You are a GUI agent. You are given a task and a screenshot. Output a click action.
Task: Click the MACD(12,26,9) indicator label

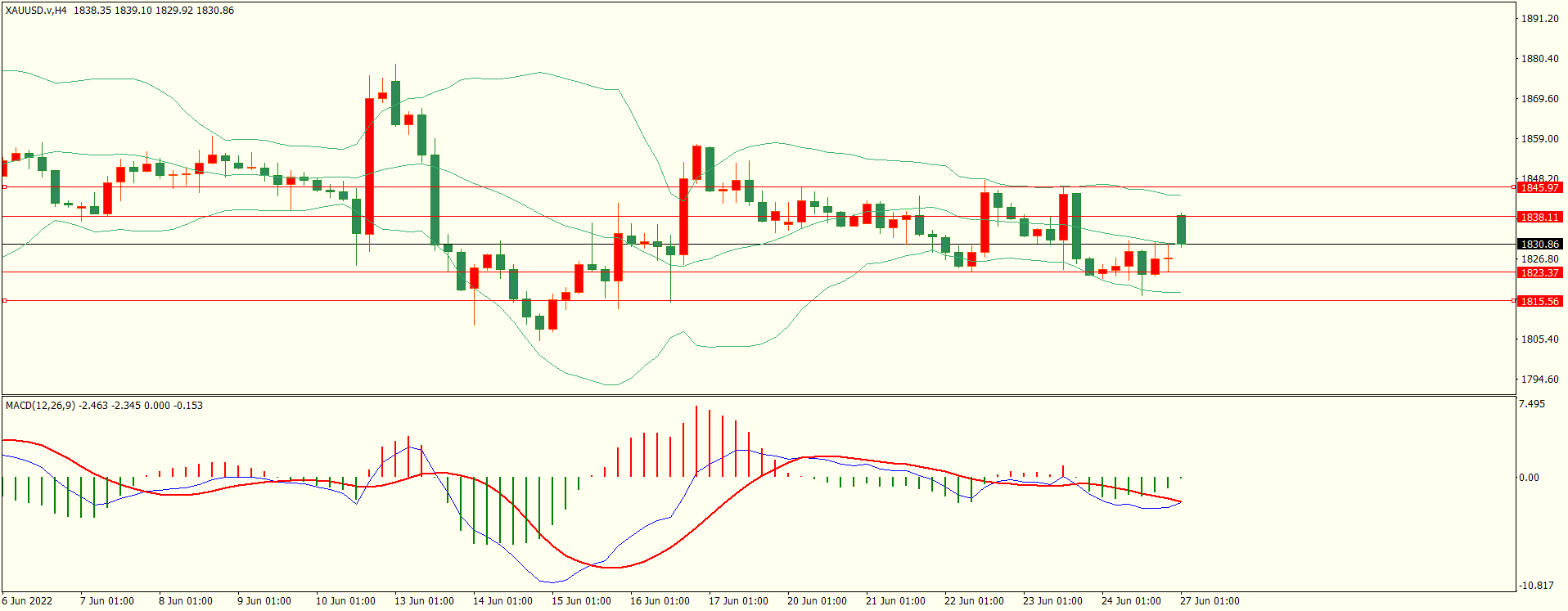(39, 406)
